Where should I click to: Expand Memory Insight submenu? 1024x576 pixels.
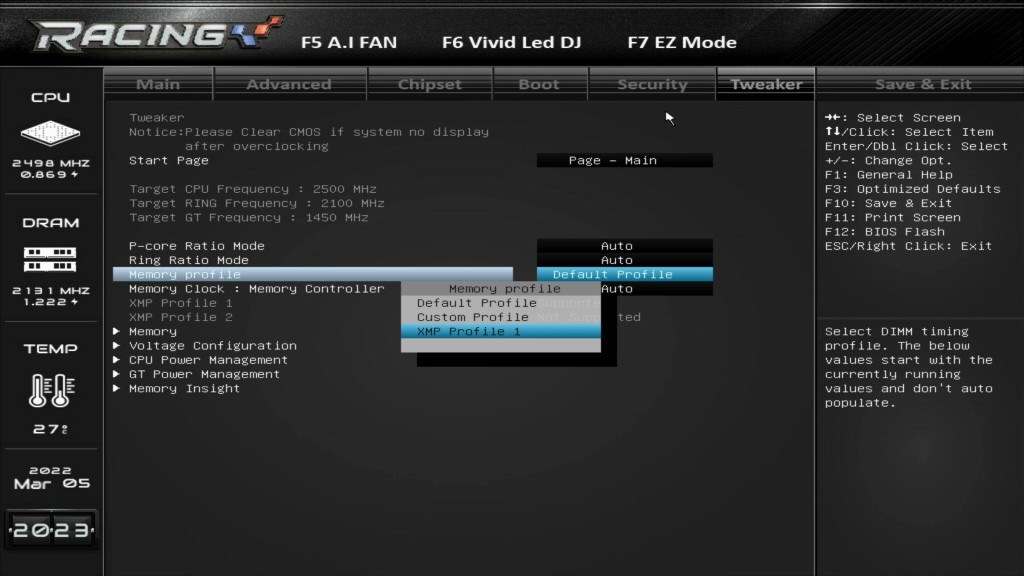[184, 389]
